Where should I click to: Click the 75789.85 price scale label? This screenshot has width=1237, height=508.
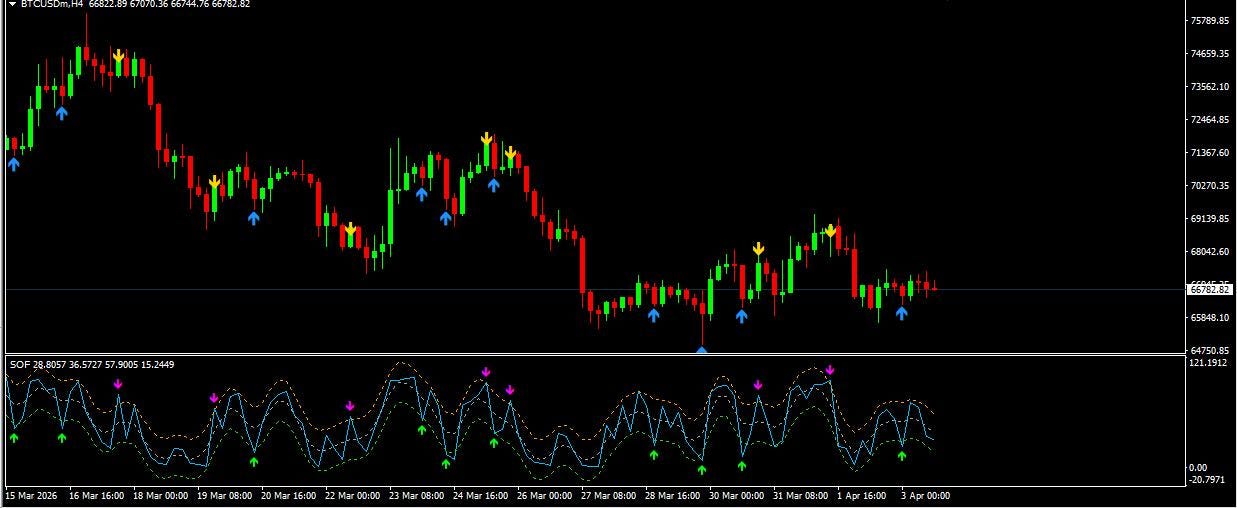[x=1209, y=21]
